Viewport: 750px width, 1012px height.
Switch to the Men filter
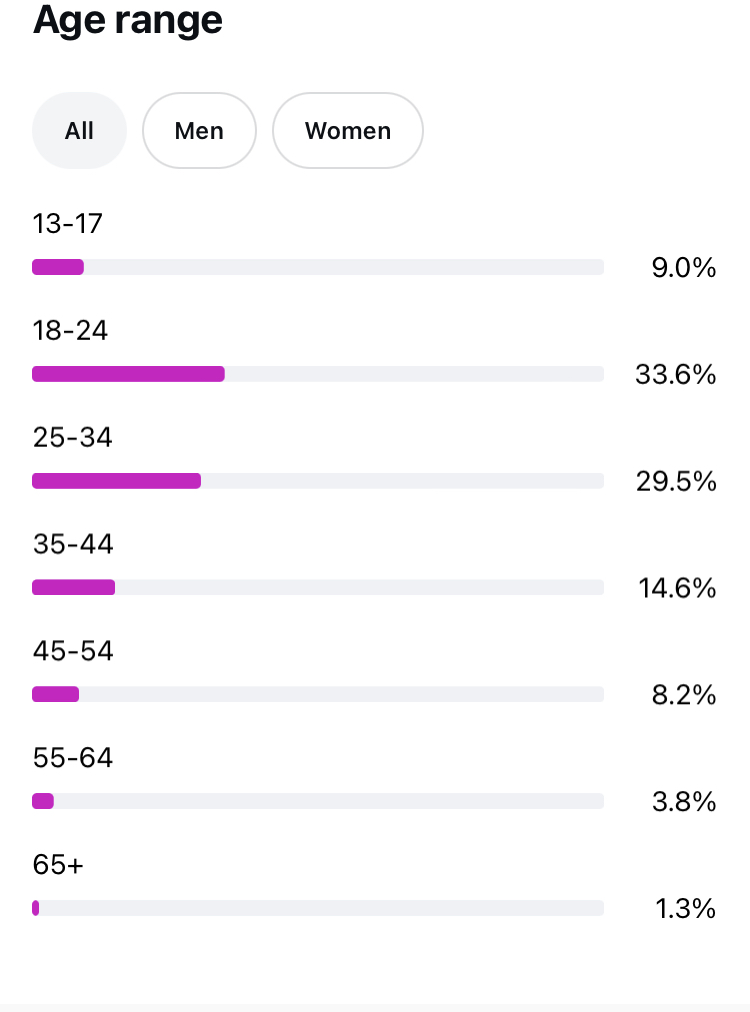[x=199, y=131]
